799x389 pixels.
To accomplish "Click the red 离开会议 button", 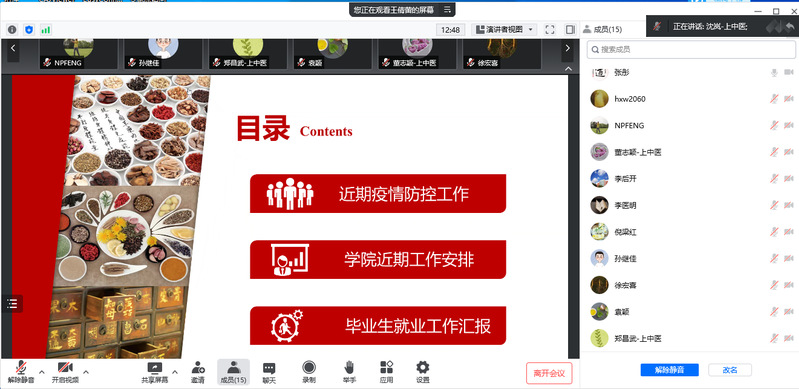I will (549, 373).
